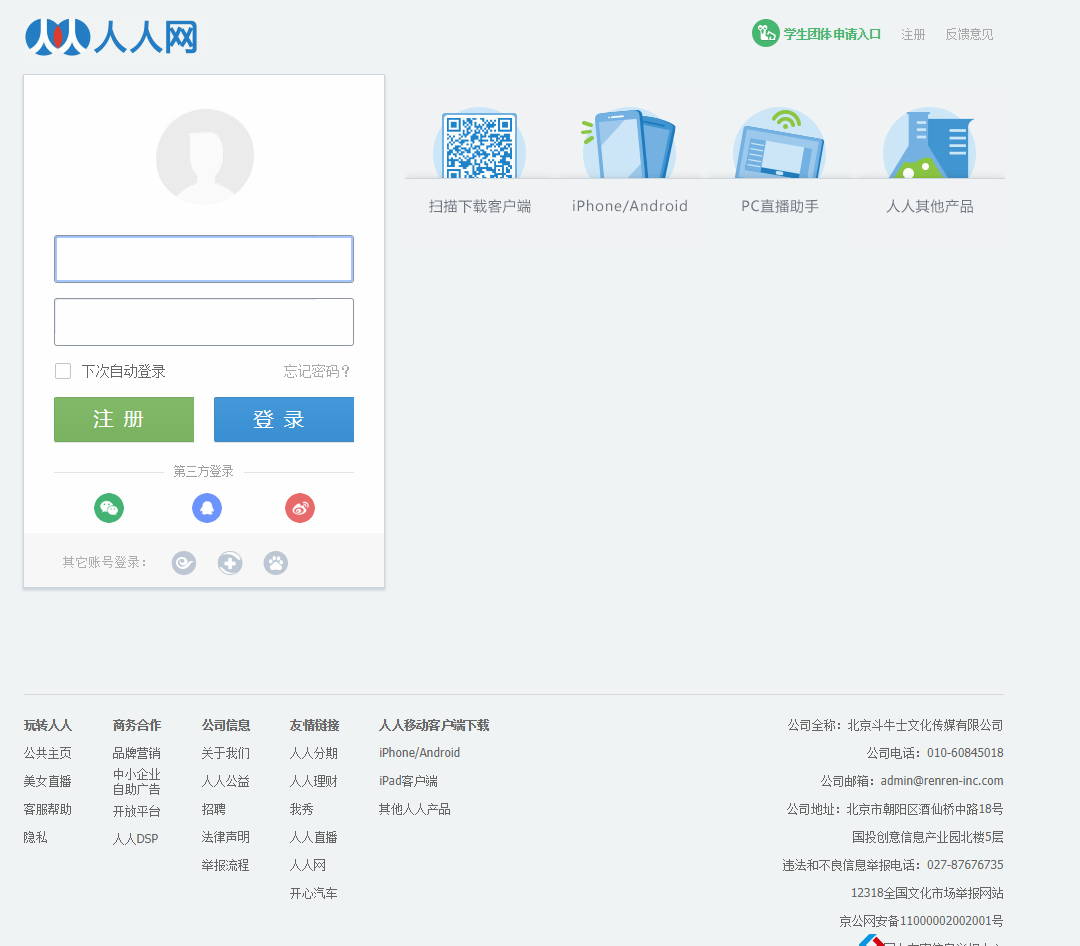Open the 关于我们 footer link

coord(226,753)
